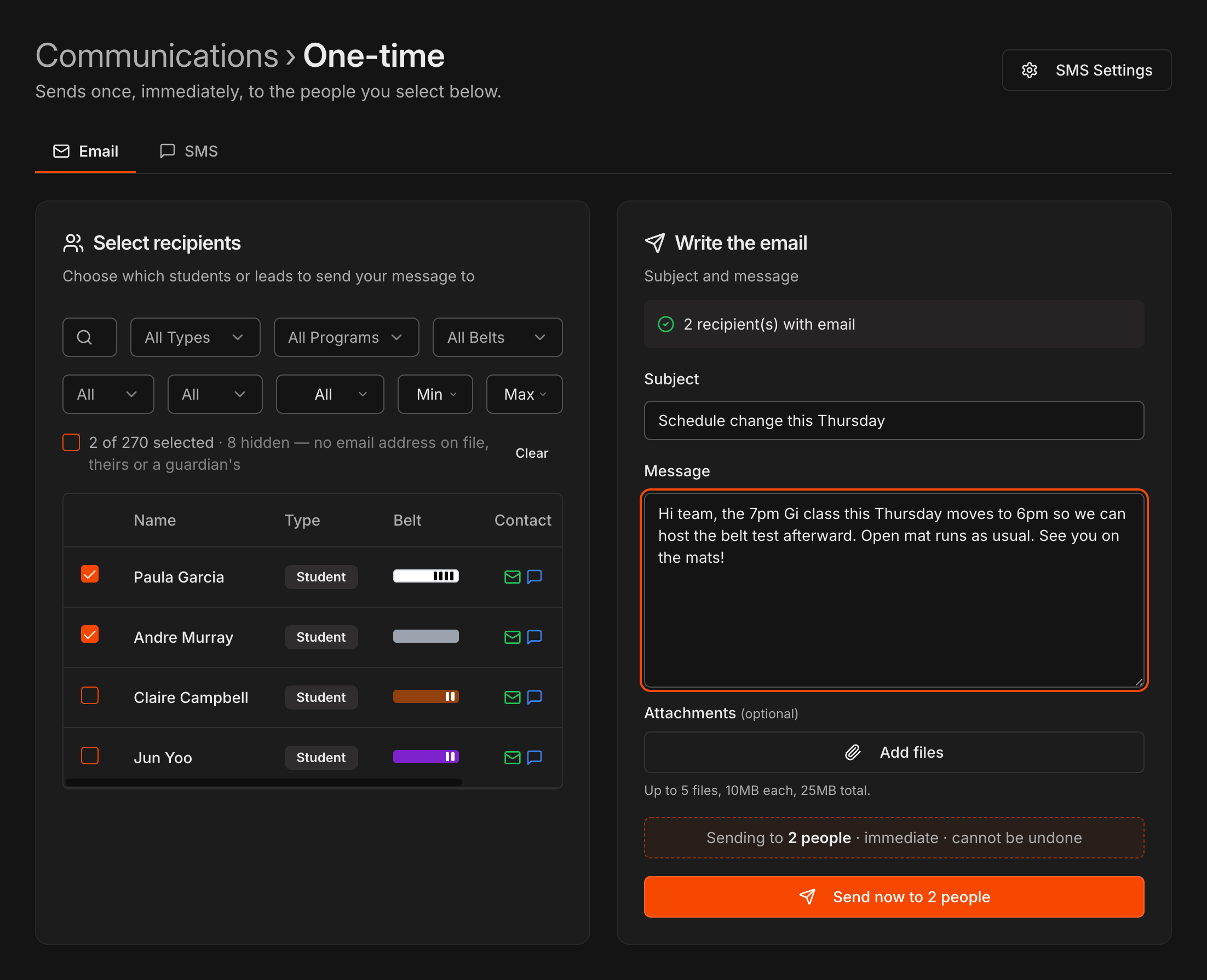Screen dimensions: 1207x980
Task: Click Communications in the breadcrumb
Action: (157, 56)
